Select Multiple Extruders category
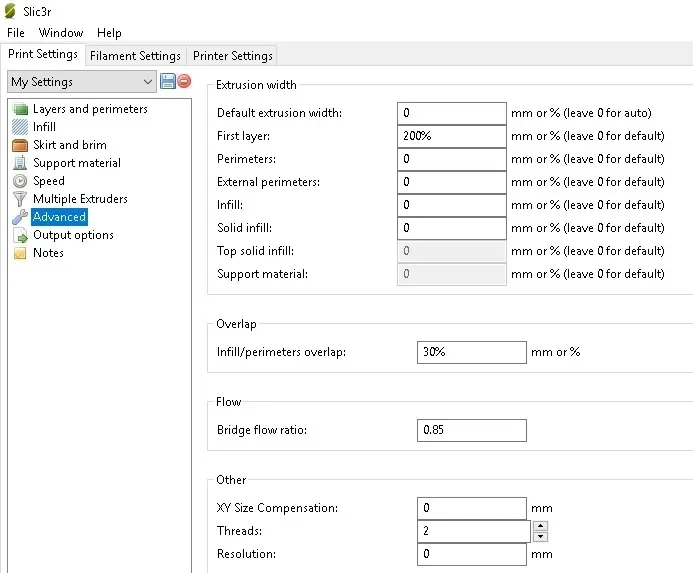The image size is (693, 573). pyautogui.click(x=80, y=199)
